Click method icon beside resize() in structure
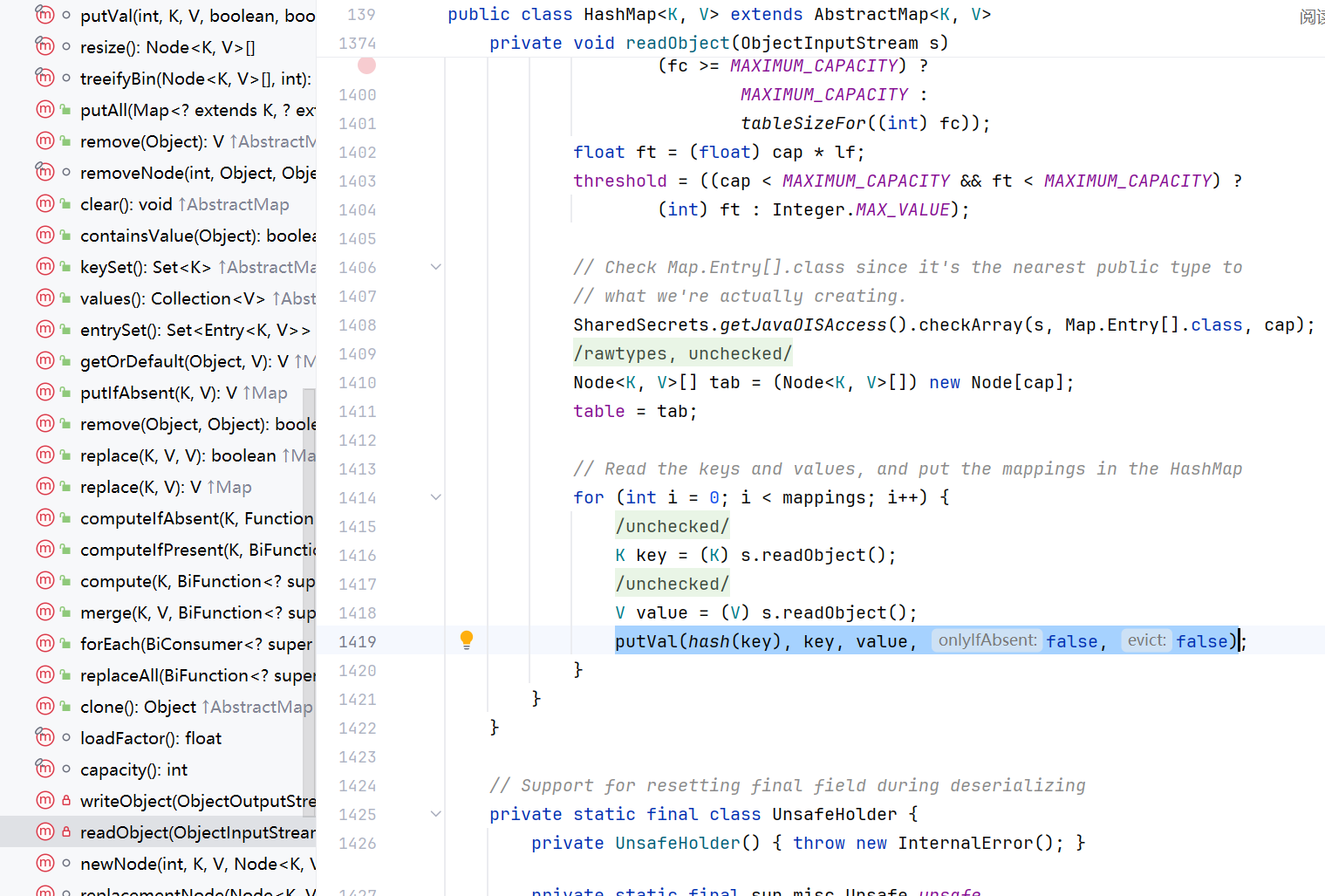Image resolution: width=1325 pixels, height=896 pixels. 45,47
